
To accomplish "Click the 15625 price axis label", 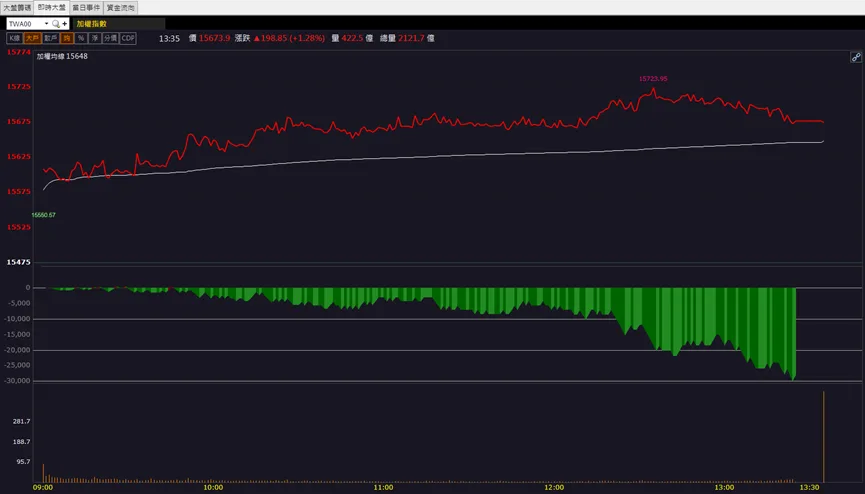I will pos(18,157).
